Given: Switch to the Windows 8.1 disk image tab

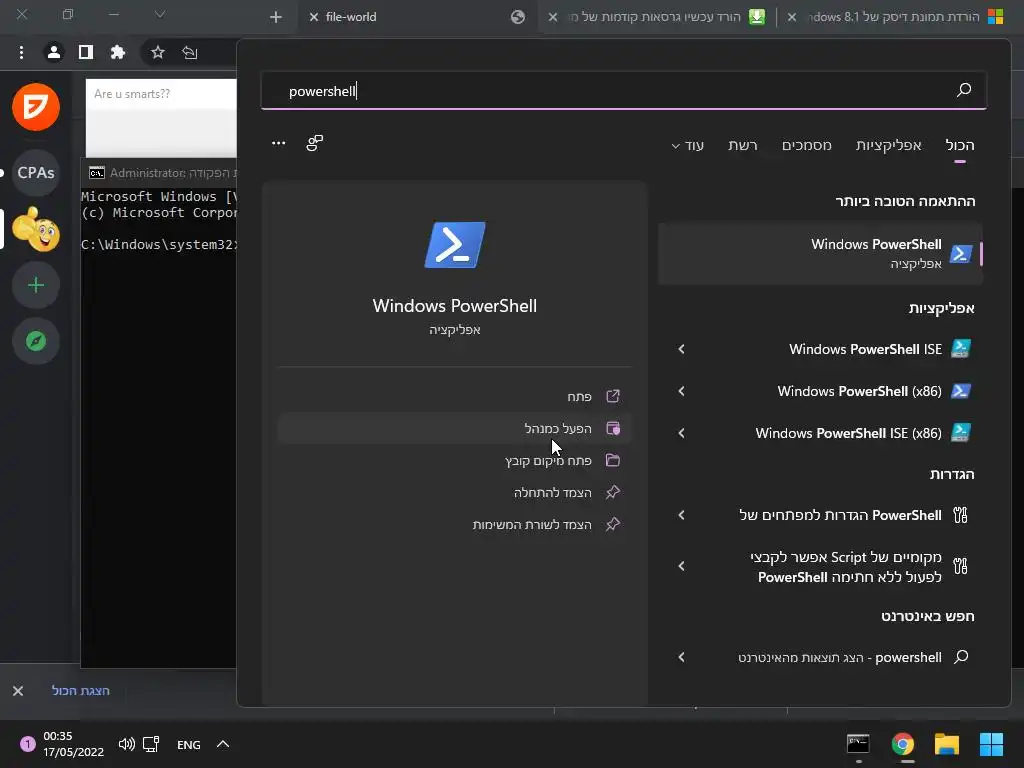Looking at the screenshot, I should (895, 17).
